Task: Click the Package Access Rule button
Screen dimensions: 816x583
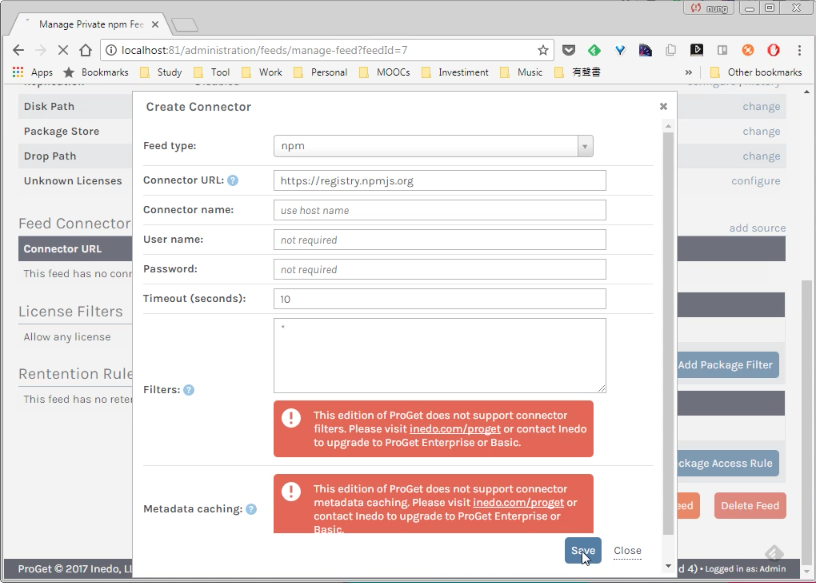Action: tap(728, 463)
